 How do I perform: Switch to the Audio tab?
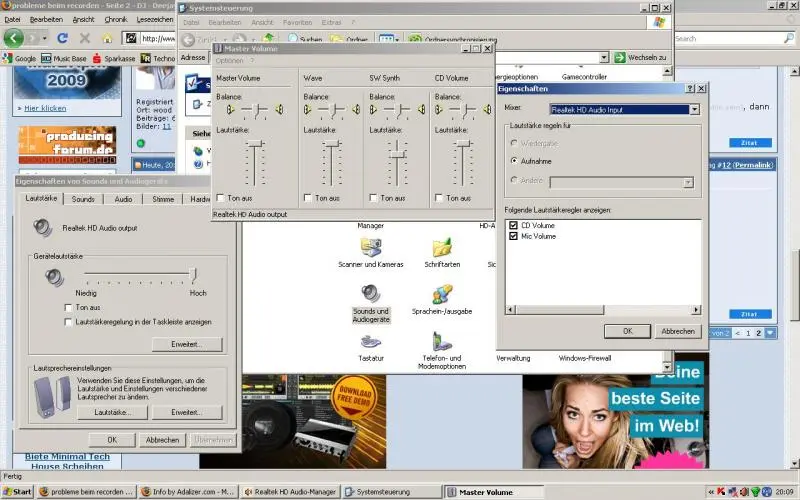coord(123,199)
